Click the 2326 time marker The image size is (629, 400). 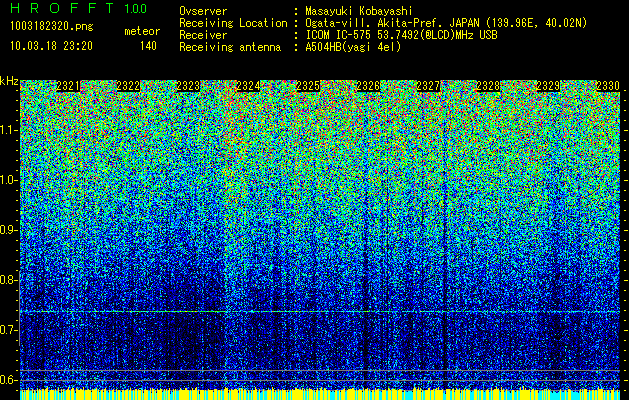point(368,85)
